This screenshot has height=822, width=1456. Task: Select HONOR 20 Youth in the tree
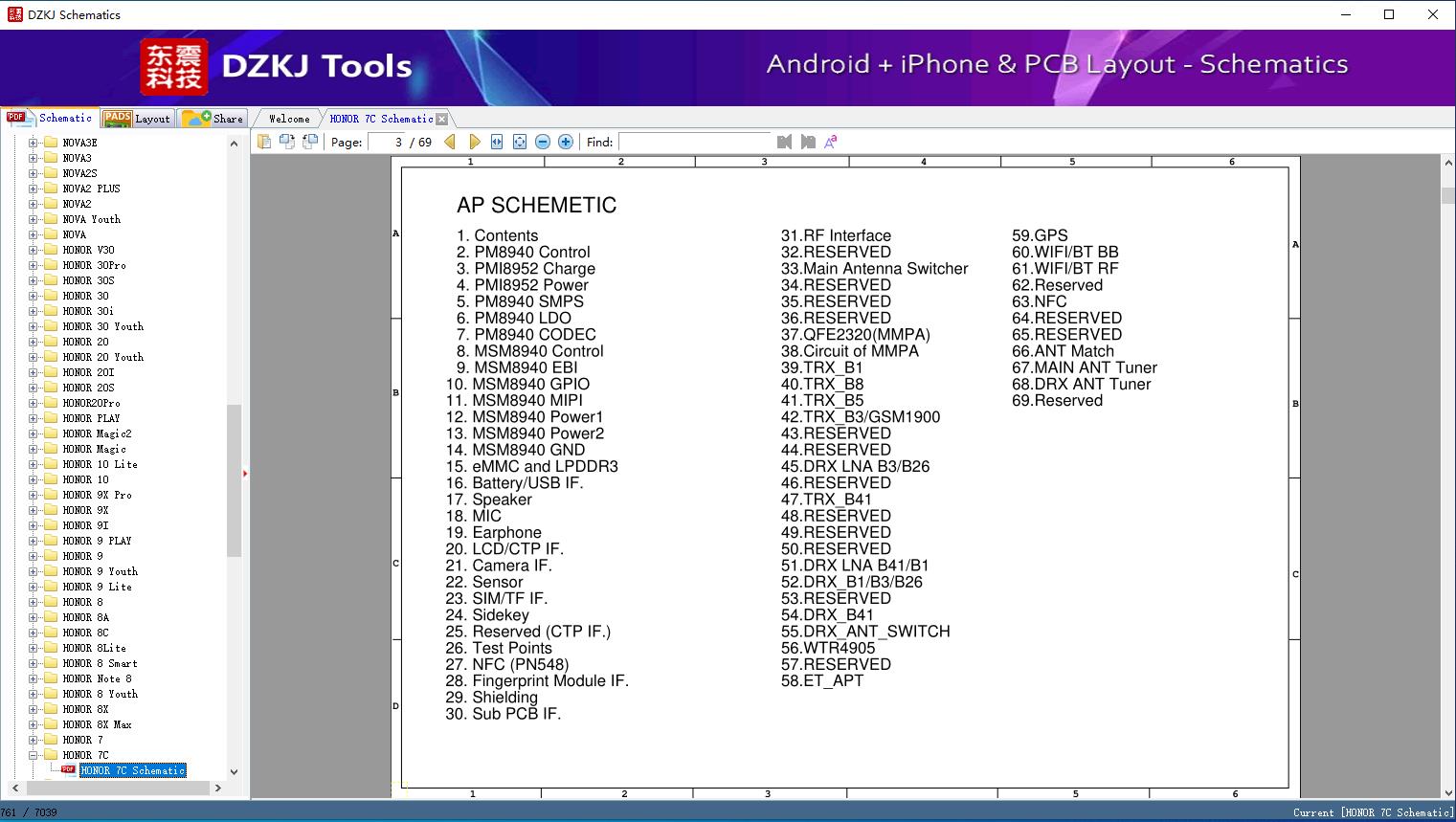click(x=102, y=357)
